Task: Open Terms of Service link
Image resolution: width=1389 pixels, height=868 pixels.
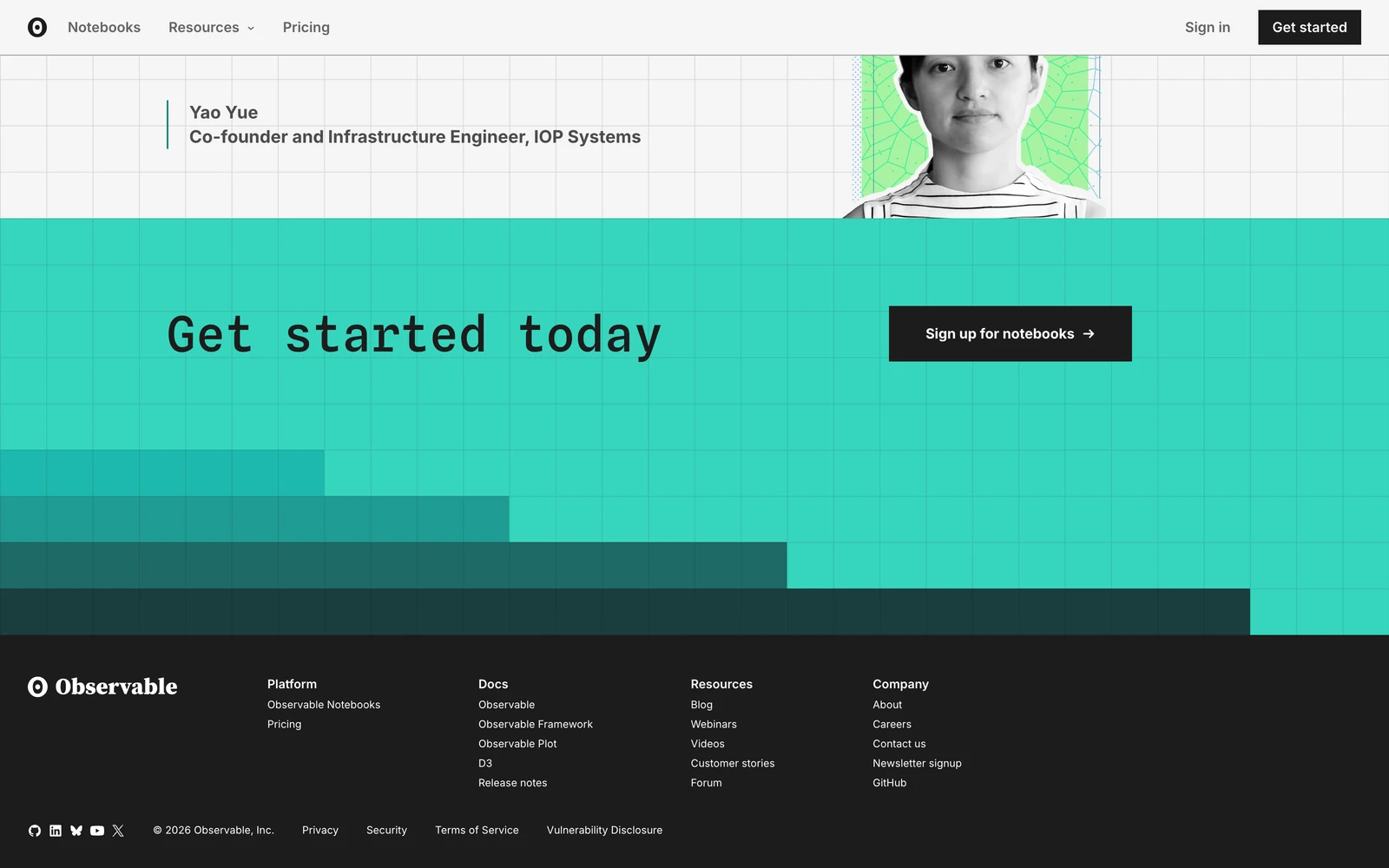Action: (x=477, y=831)
